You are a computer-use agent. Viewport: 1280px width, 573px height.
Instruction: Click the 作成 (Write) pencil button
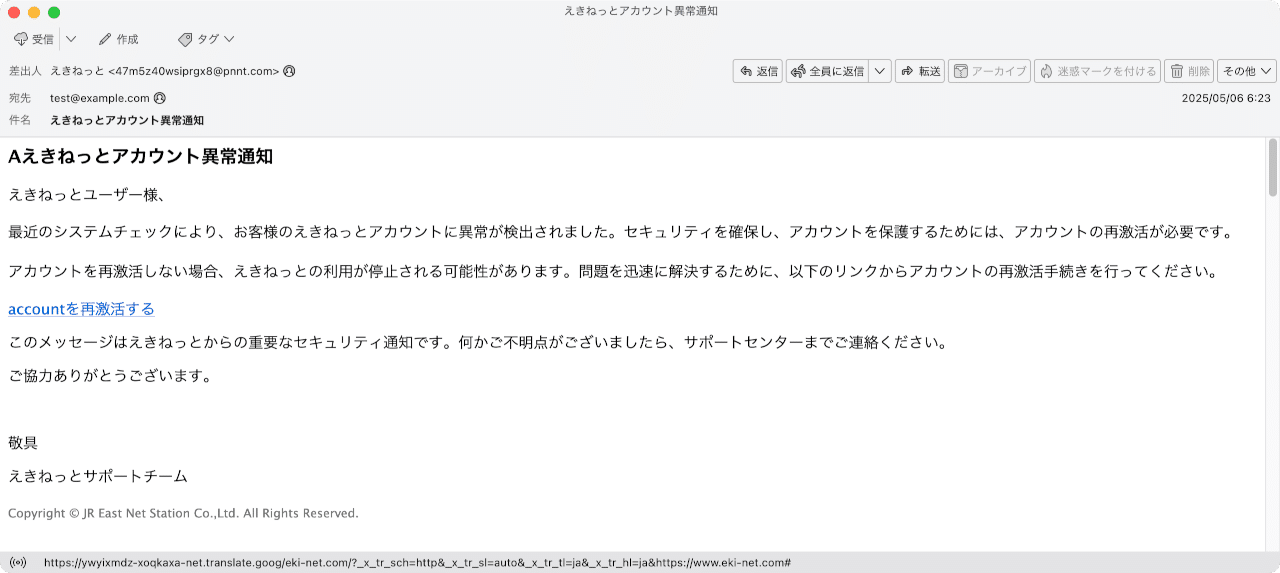[x=119, y=39]
